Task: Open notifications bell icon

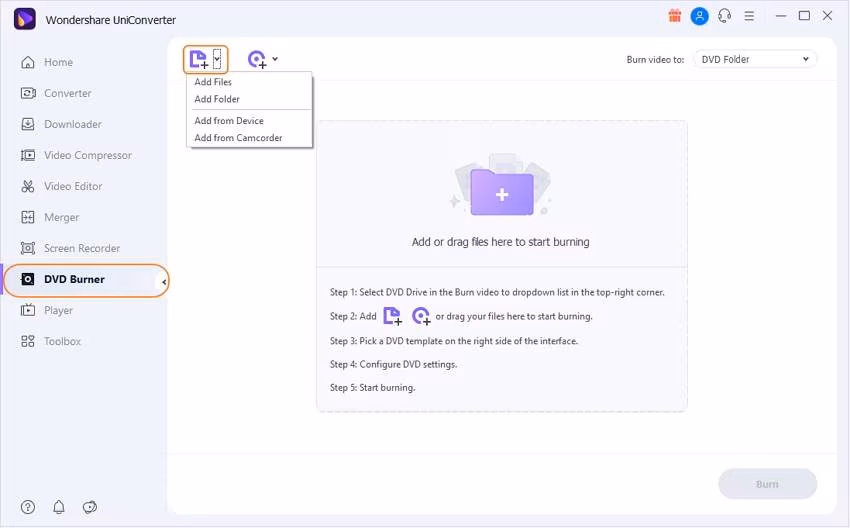Action: tap(59, 507)
